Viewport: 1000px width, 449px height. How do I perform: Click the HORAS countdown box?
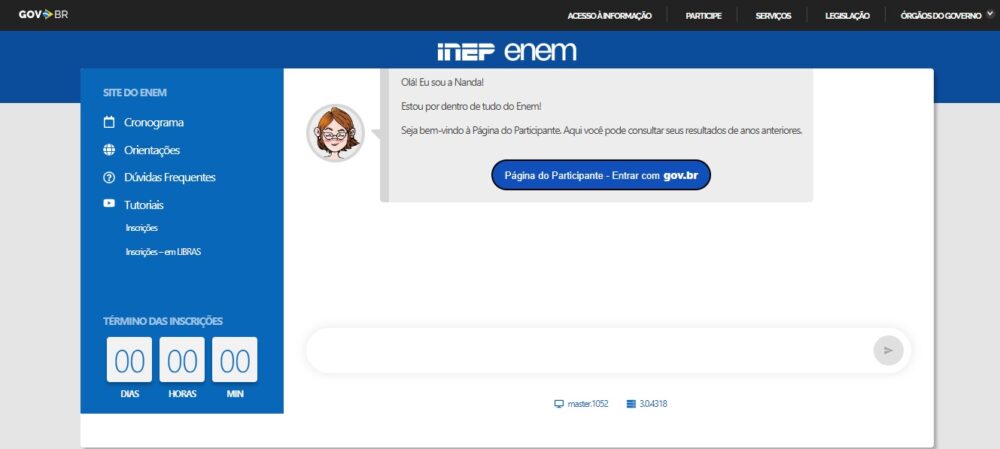pos(182,360)
